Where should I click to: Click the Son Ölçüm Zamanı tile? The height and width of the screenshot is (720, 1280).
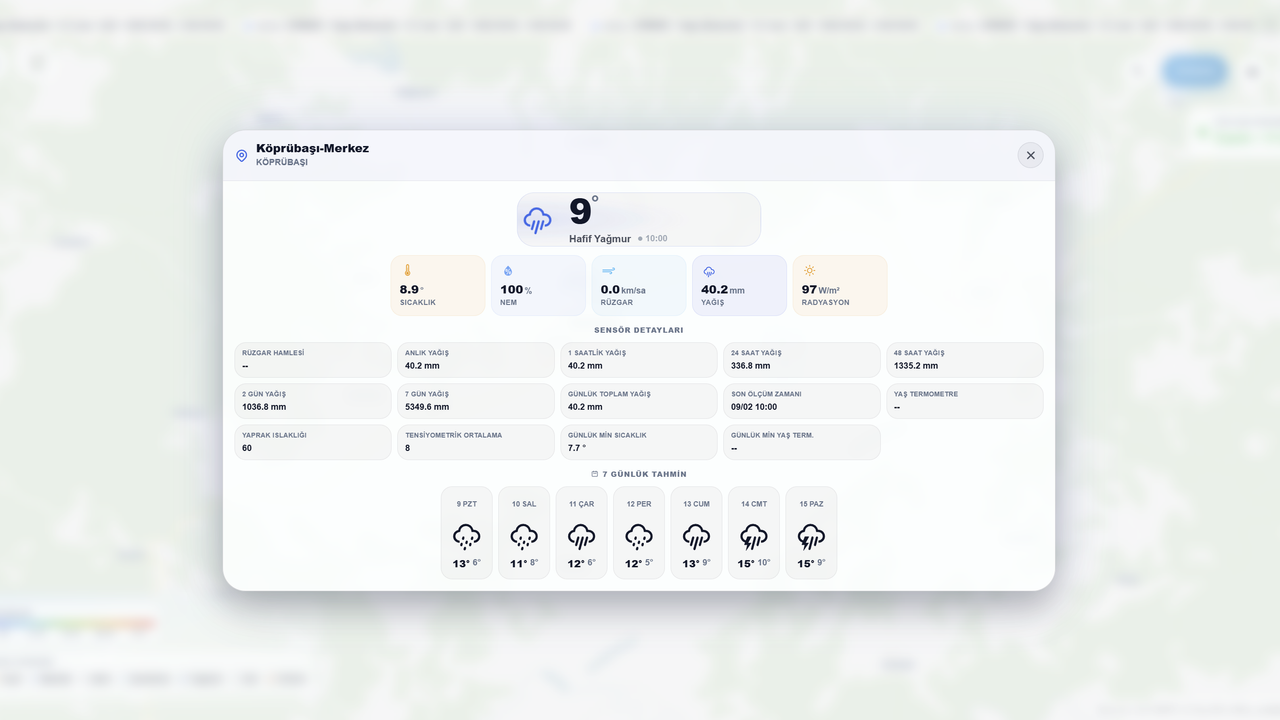point(802,401)
